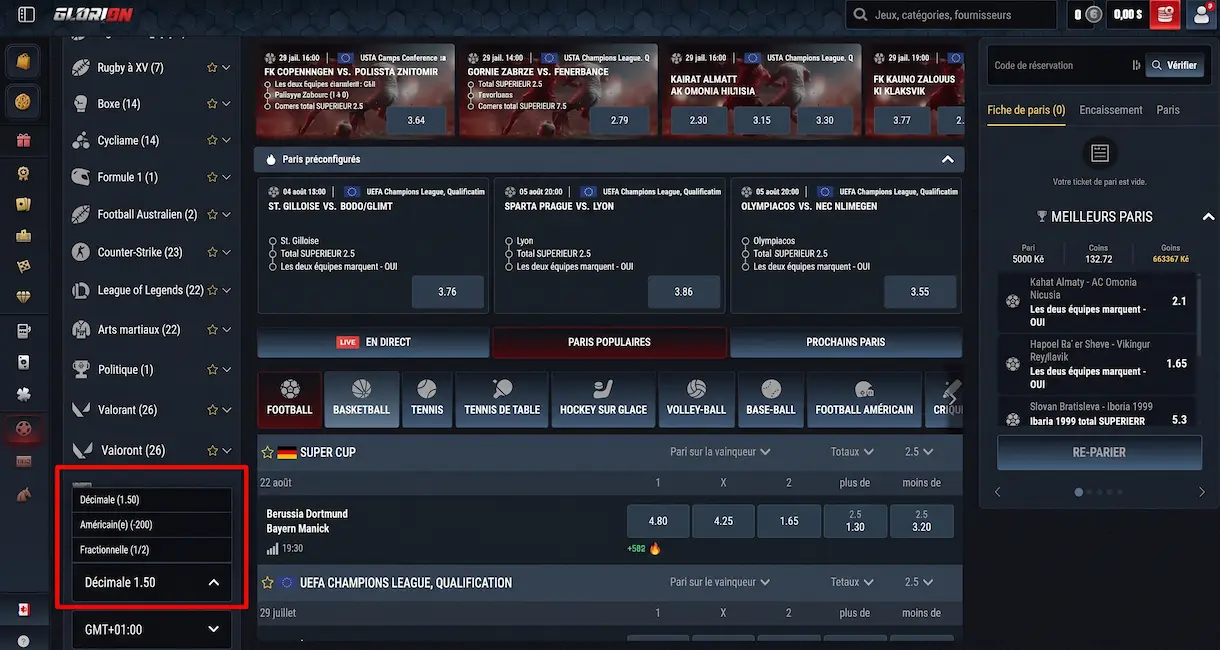Focus the Jeux, catégories, fournisseurs search field
The height and width of the screenshot is (650, 1220).
951,15
